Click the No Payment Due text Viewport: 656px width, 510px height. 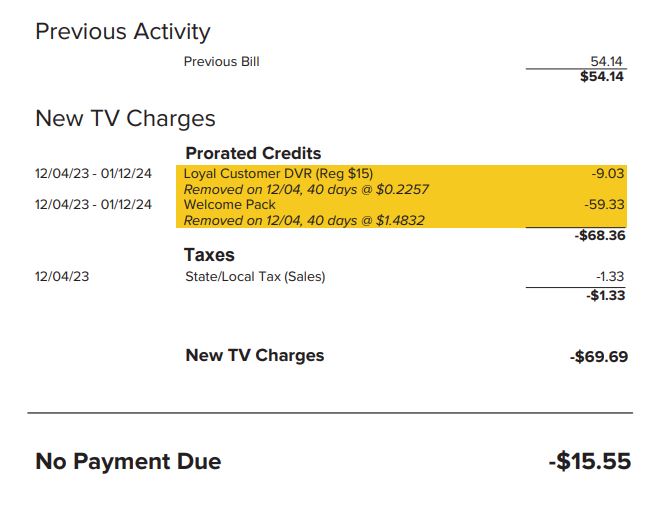pos(128,461)
